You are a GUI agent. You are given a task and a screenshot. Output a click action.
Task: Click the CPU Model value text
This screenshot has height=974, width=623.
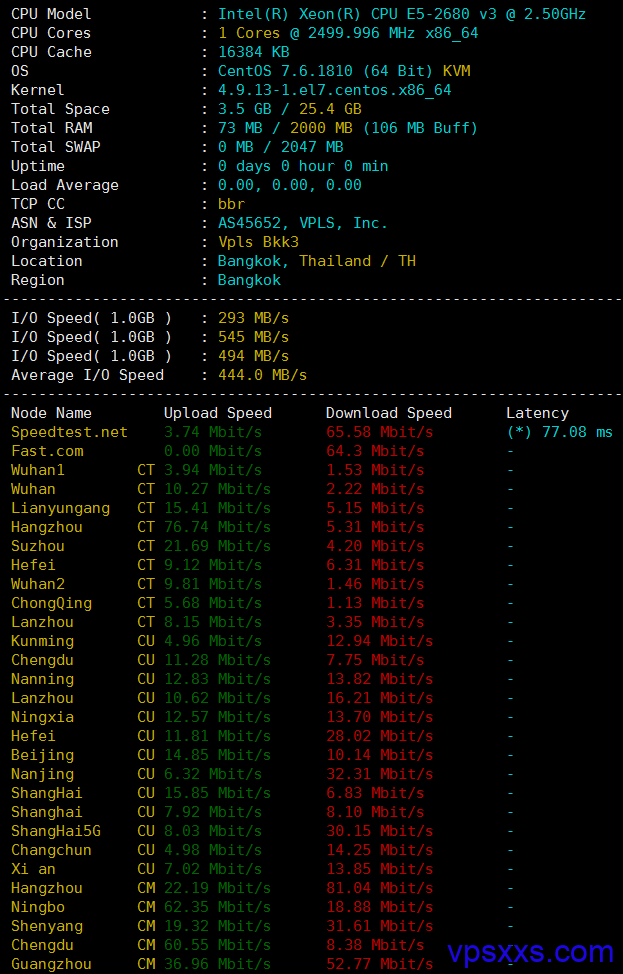click(401, 14)
